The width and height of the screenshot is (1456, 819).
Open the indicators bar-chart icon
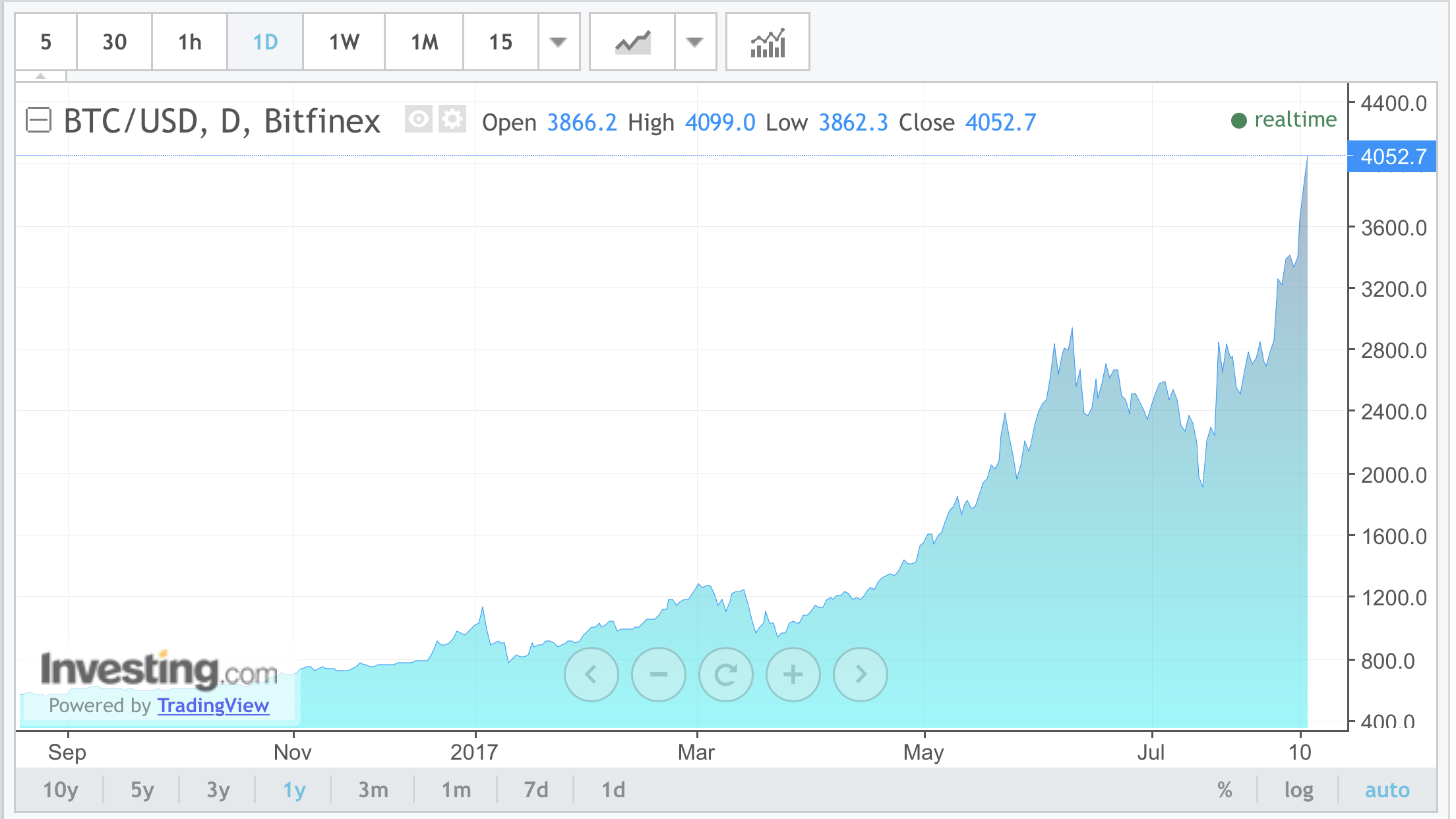tap(768, 42)
